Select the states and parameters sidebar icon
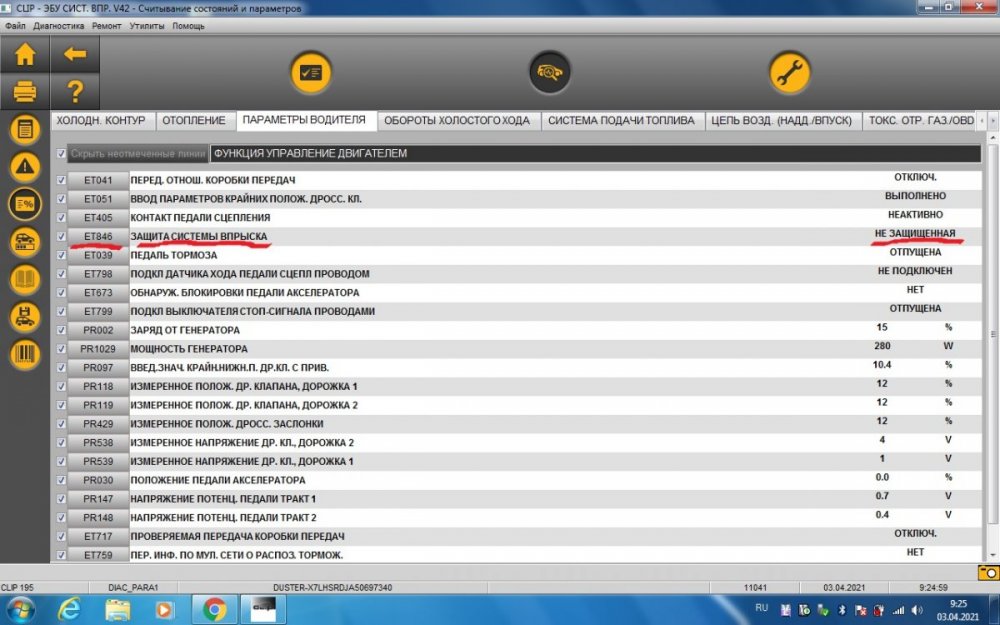1000x625 pixels. pos(25,204)
